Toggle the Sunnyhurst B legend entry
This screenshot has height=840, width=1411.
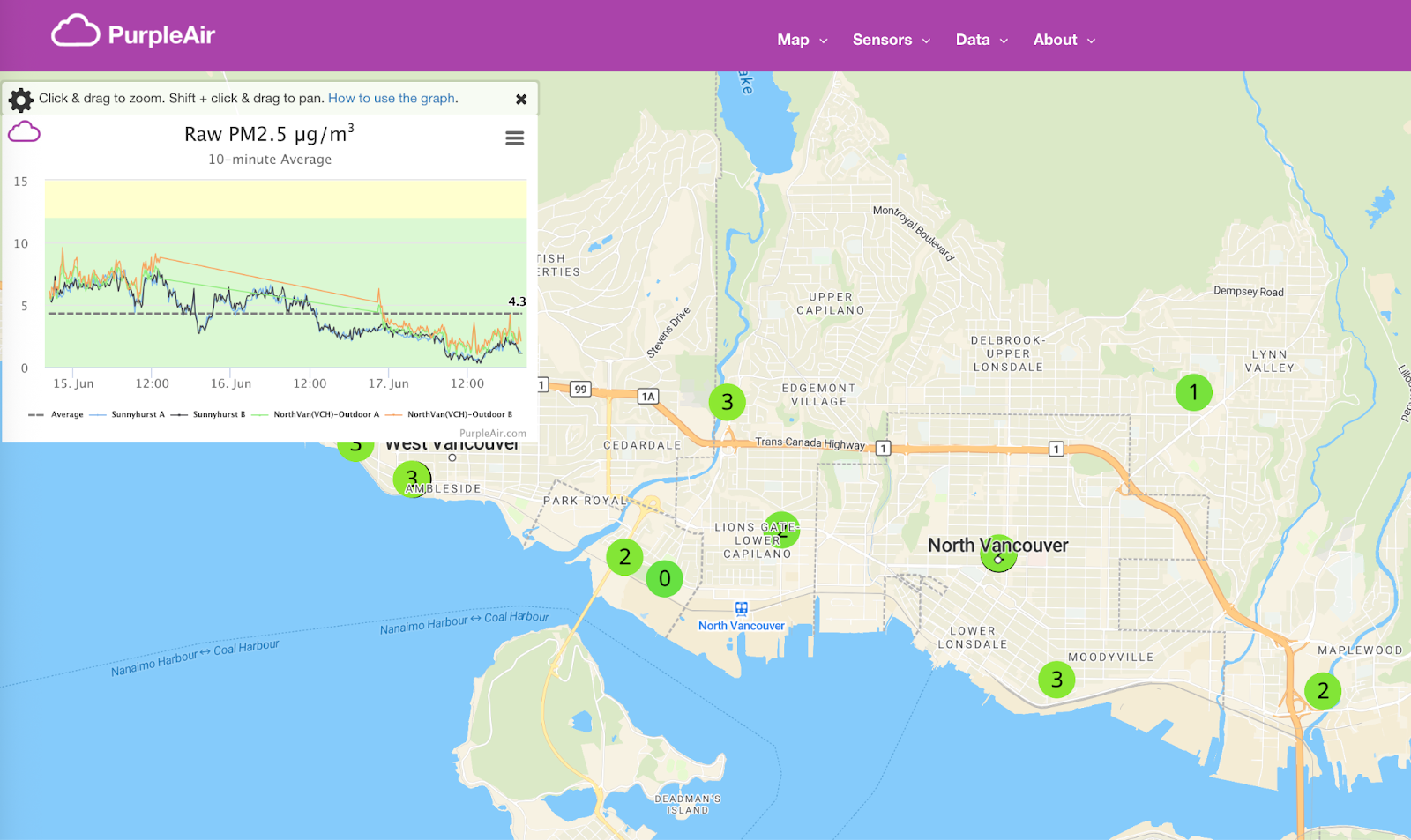pos(208,414)
